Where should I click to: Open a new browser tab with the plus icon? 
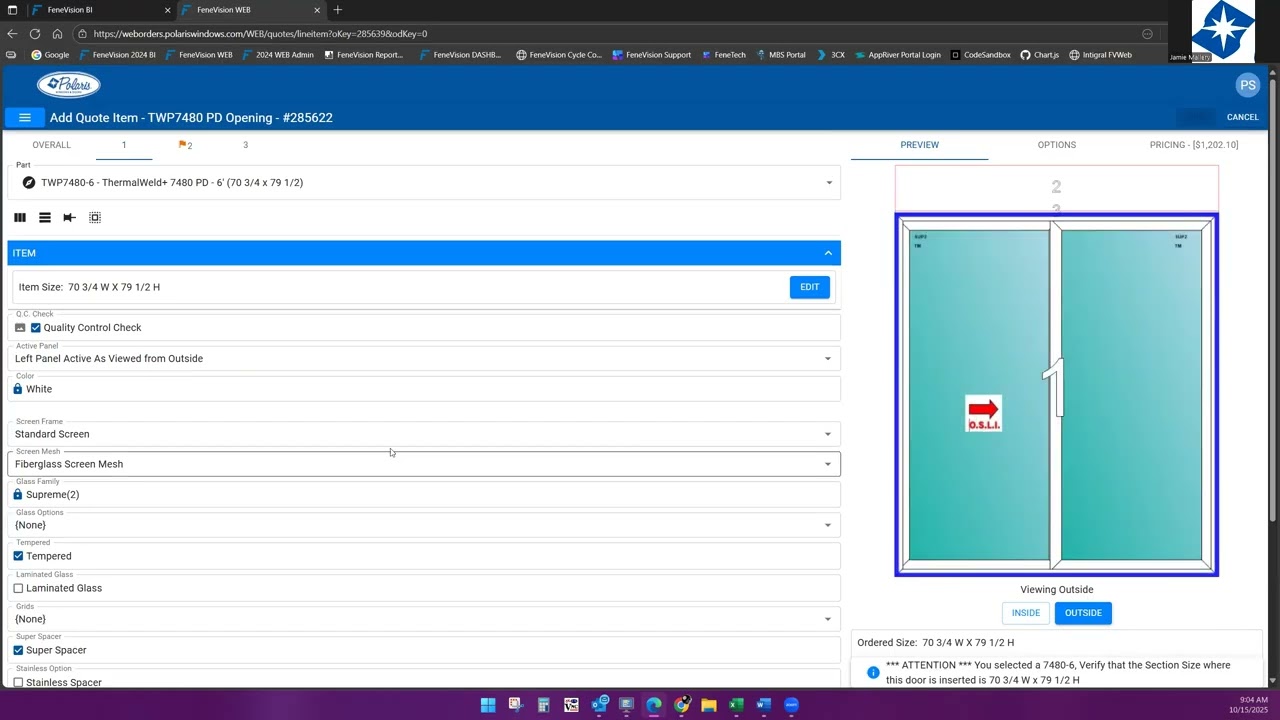[x=338, y=10]
